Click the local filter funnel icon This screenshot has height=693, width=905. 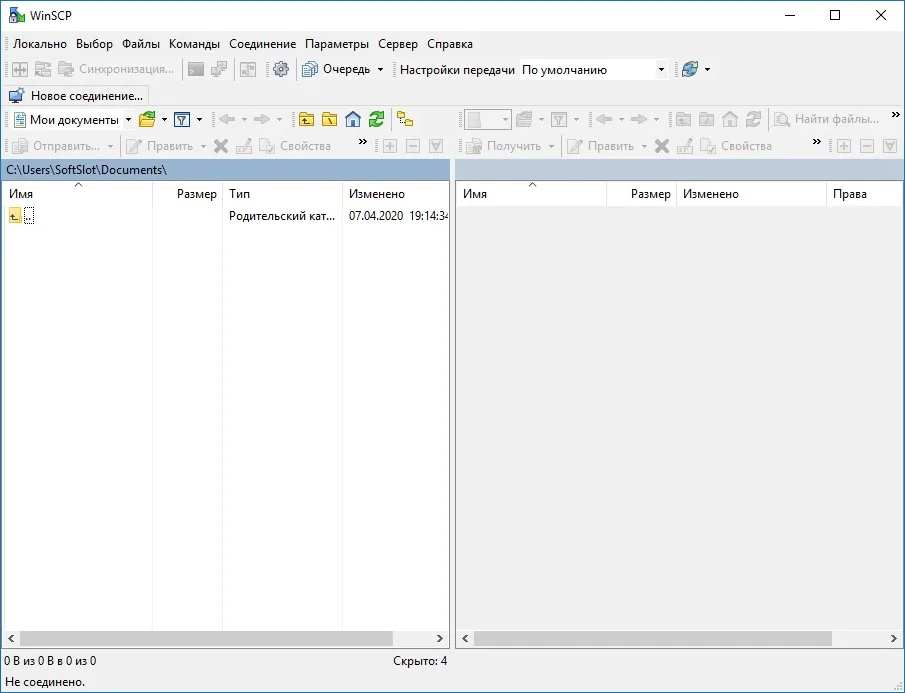pos(182,119)
